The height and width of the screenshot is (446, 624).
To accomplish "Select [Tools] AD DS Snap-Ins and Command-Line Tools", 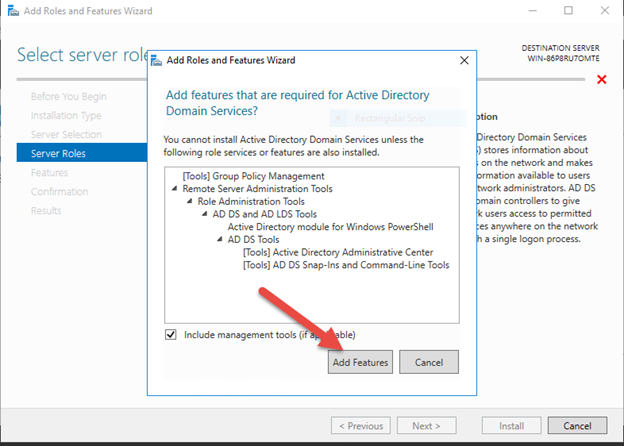I will click(346, 265).
